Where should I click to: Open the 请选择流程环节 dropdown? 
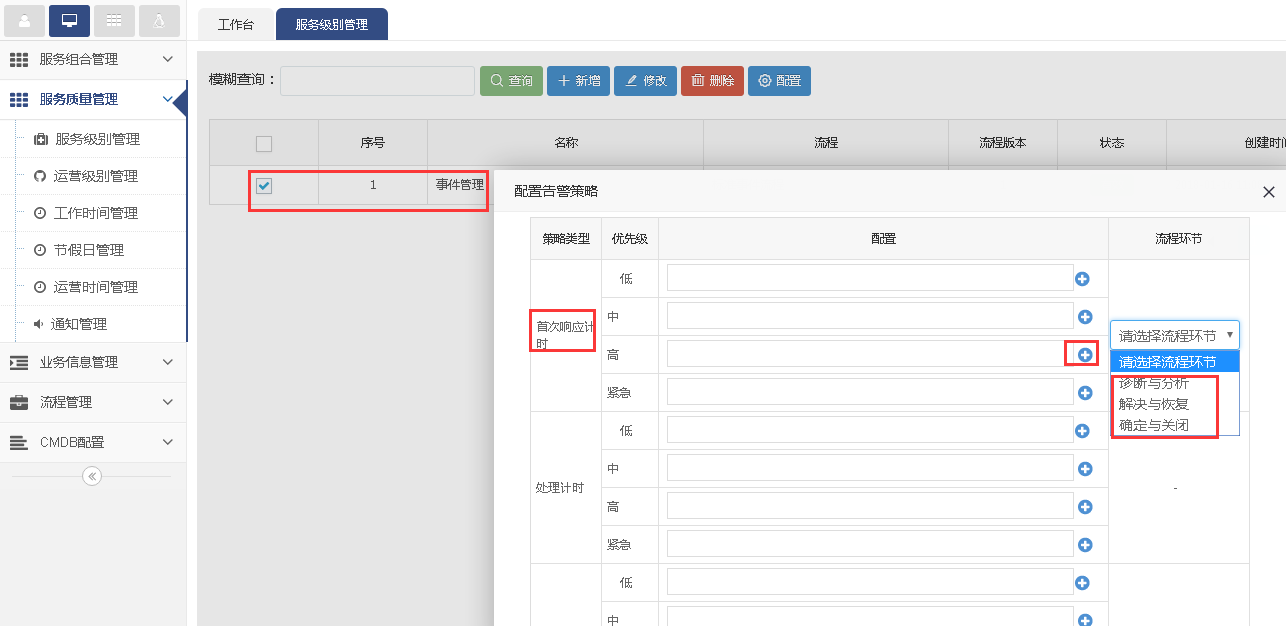[1174, 335]
